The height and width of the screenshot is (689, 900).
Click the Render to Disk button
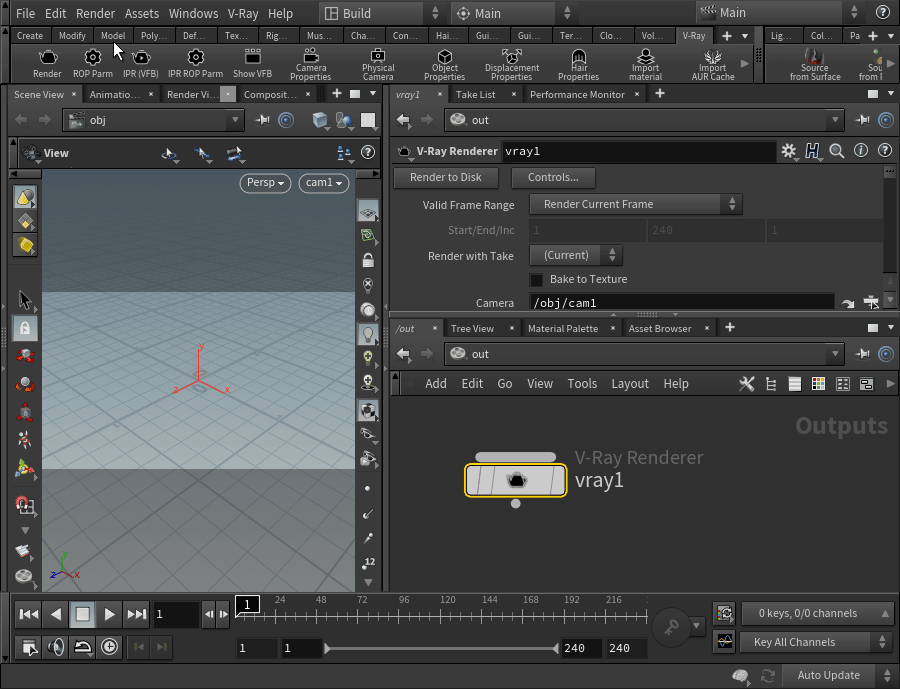click(445, 177)
